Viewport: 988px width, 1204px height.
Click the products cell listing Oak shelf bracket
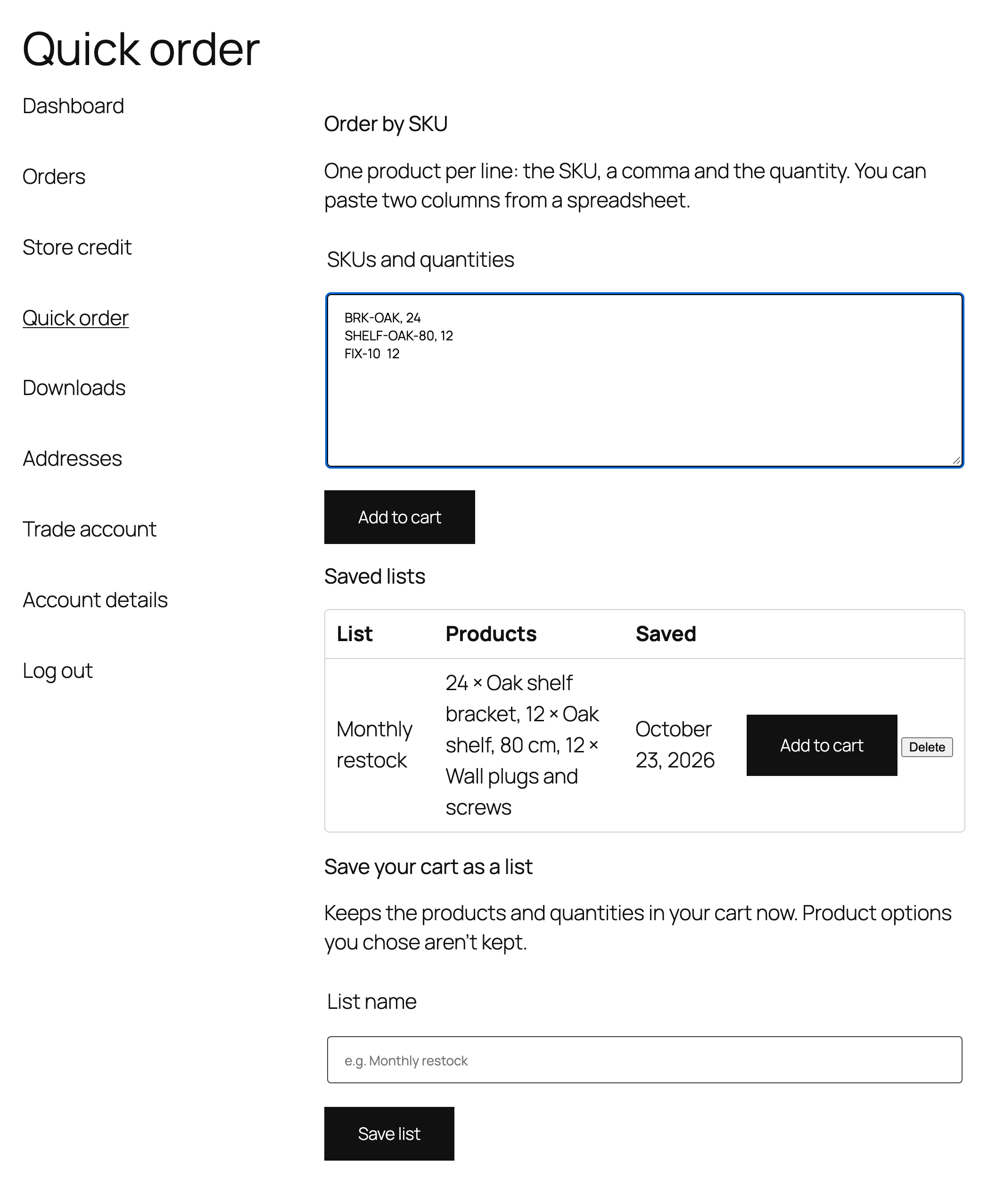[522, 744]
